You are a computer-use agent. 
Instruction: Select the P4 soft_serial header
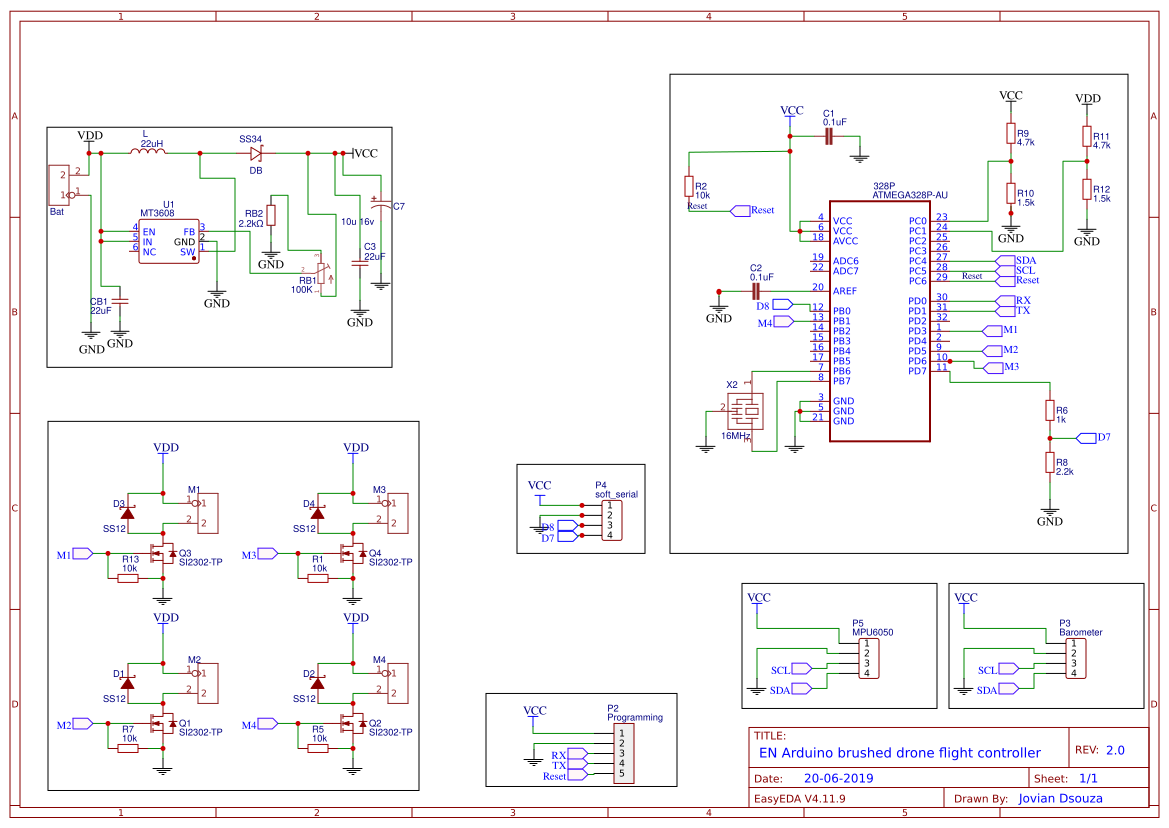[612, 520]
